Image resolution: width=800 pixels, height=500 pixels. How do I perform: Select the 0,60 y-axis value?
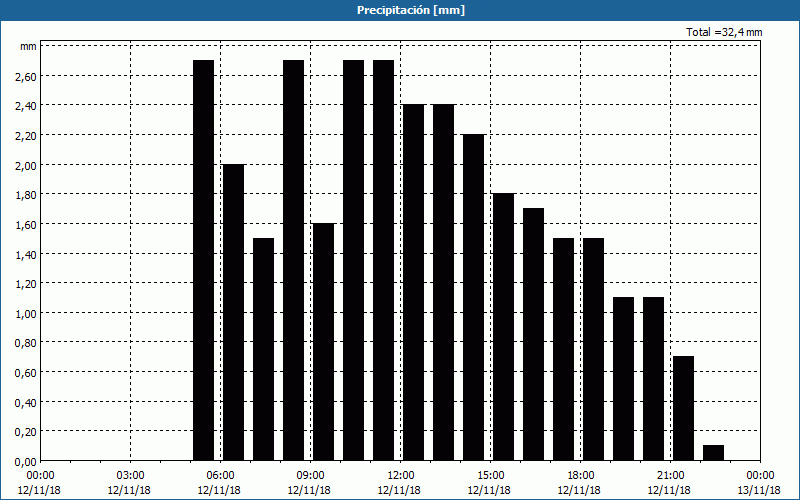(26, 372)
